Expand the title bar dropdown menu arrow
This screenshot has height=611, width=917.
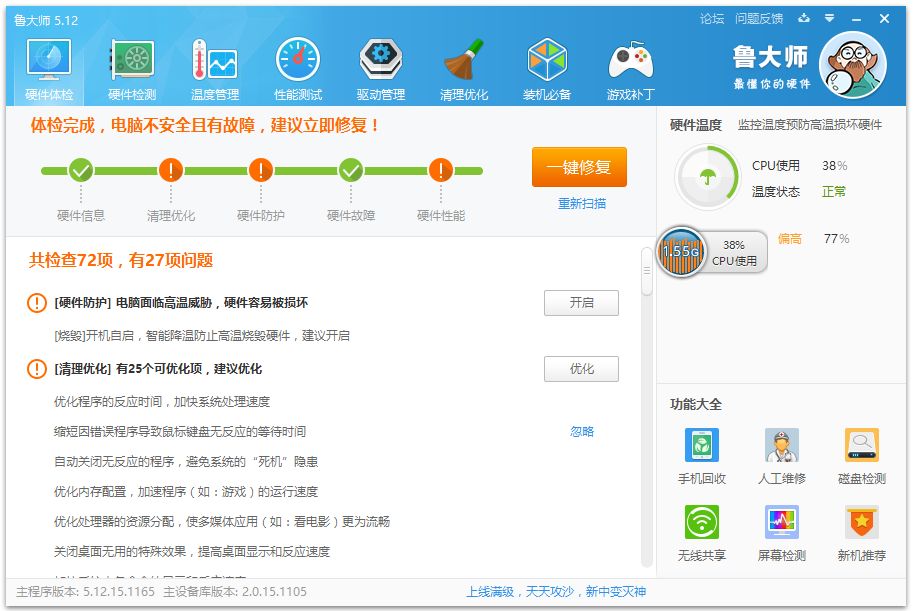[x=829, y=19]
